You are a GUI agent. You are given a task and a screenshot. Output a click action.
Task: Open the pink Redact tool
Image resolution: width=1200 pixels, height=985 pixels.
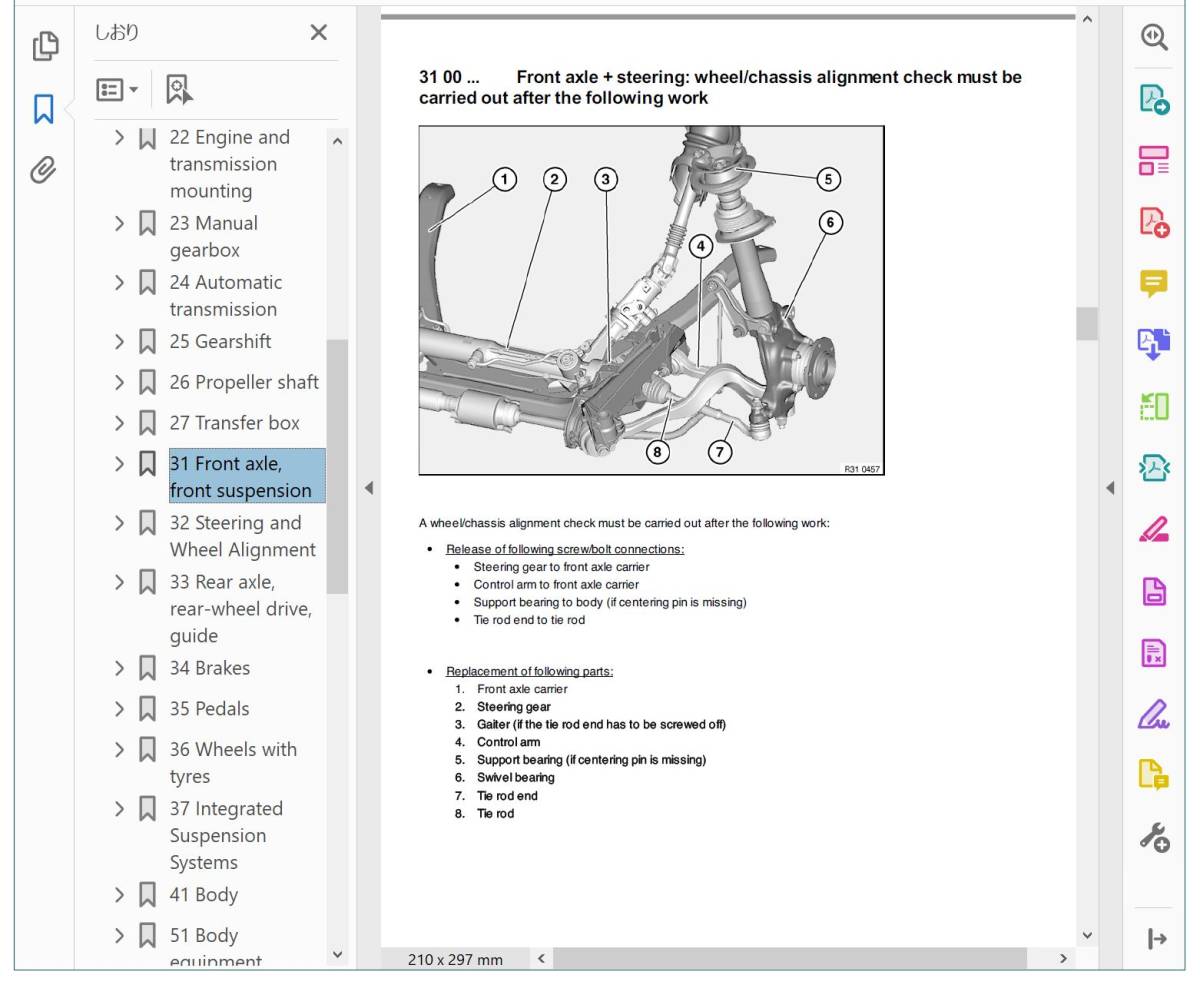coord(1154,529)
